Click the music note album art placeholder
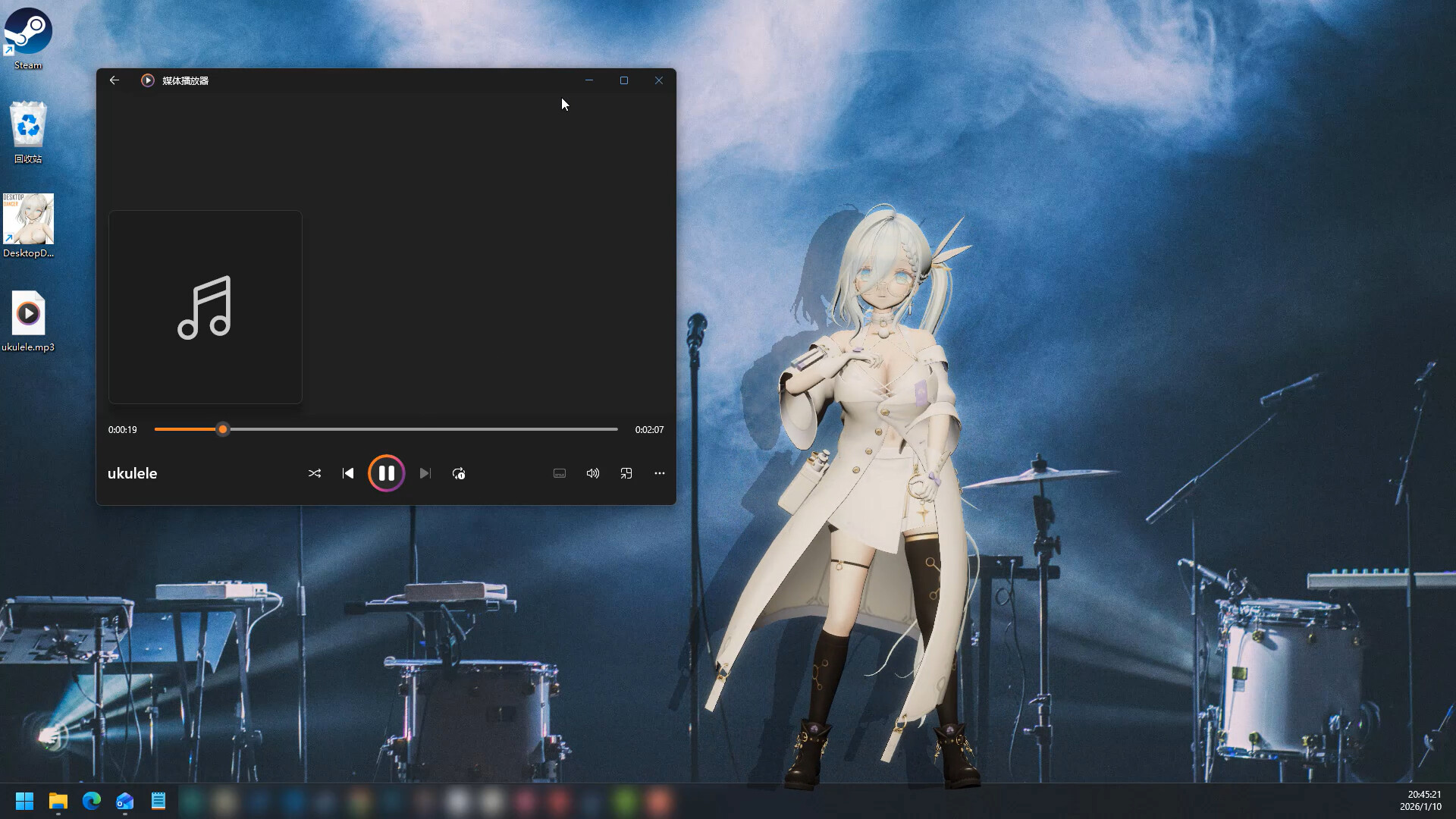 coord(206,307)
